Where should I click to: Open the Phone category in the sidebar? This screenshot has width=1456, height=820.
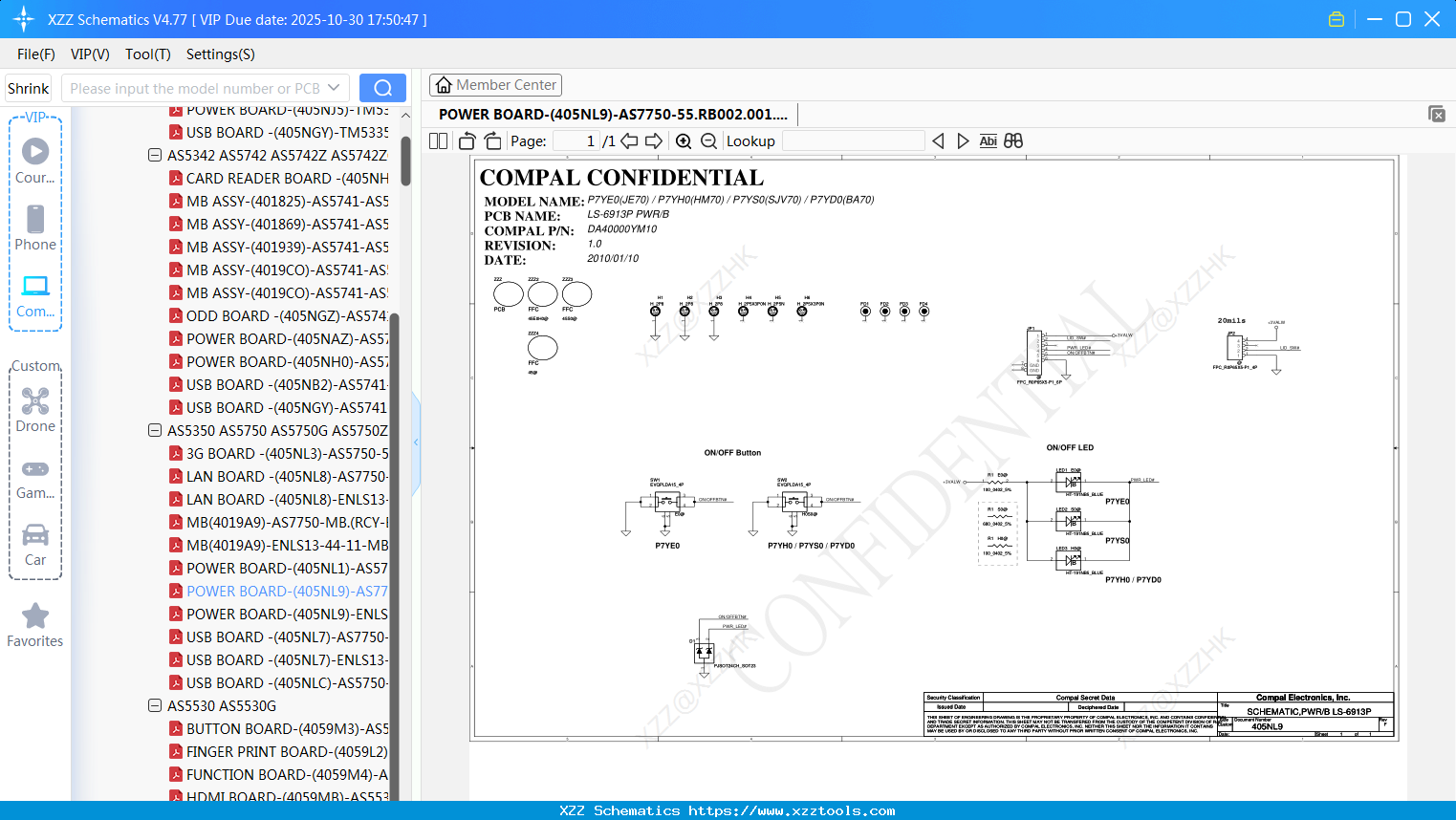(x=35, y=227)
